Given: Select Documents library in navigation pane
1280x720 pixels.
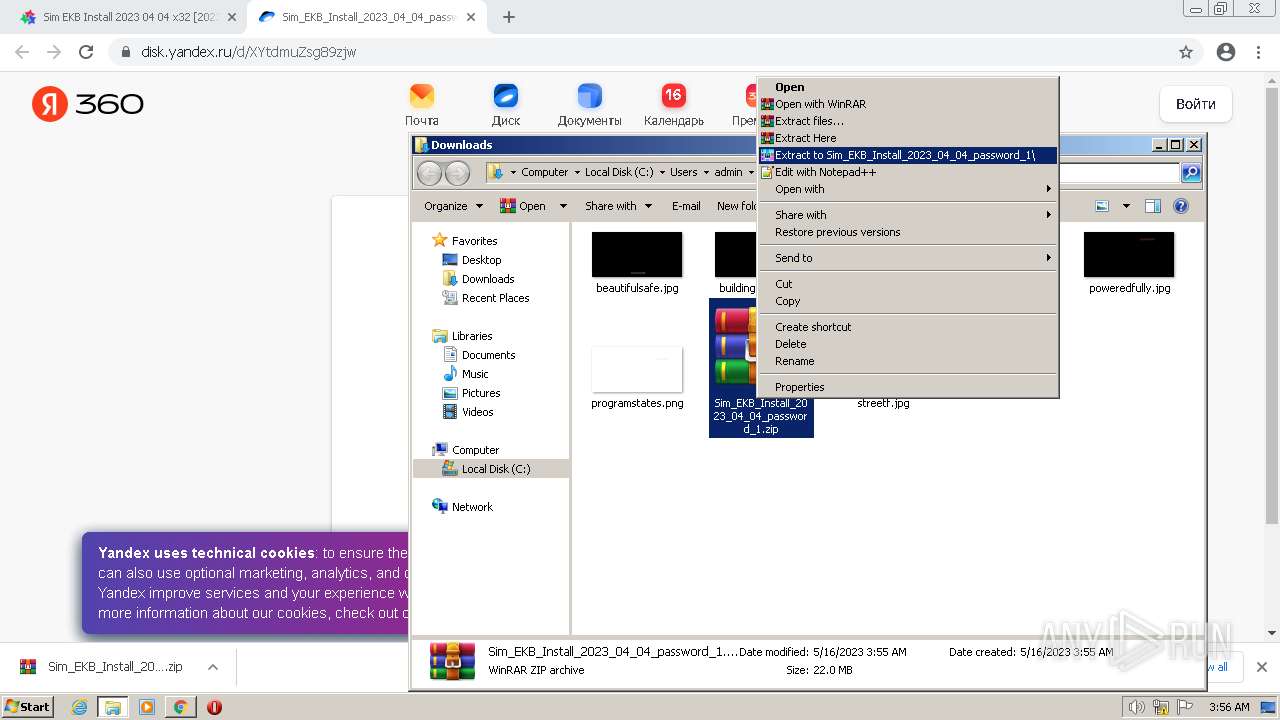Looking at the screenshot, I should [x=488, y=355].
